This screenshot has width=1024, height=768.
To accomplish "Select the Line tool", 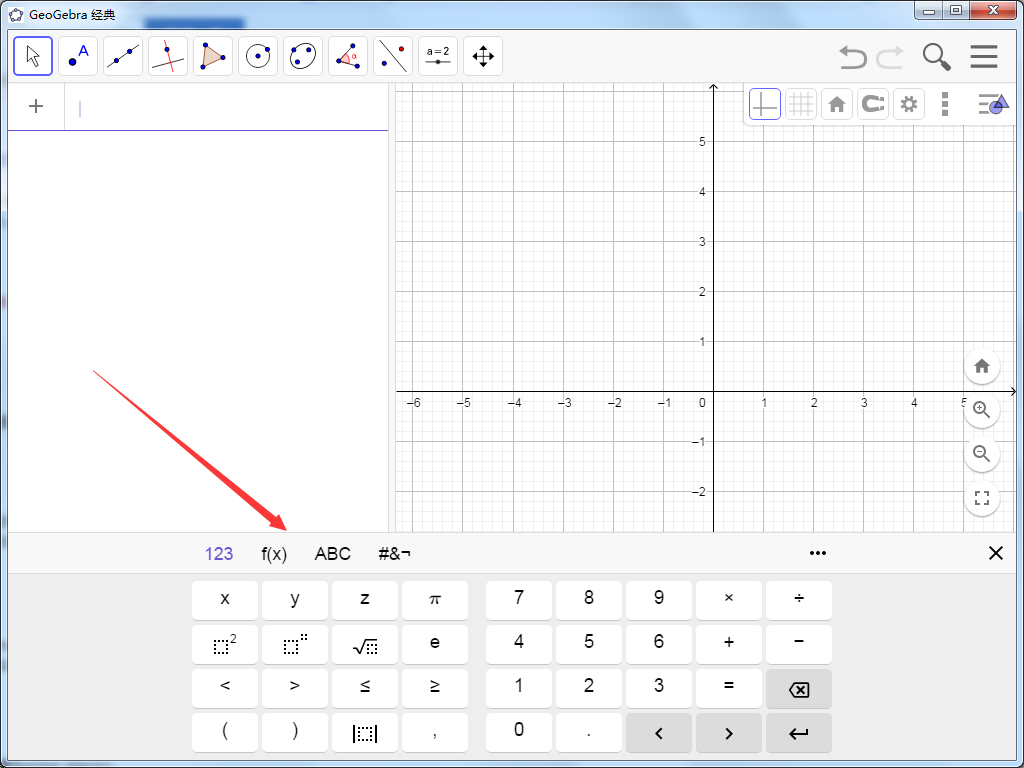I will 122,56.
